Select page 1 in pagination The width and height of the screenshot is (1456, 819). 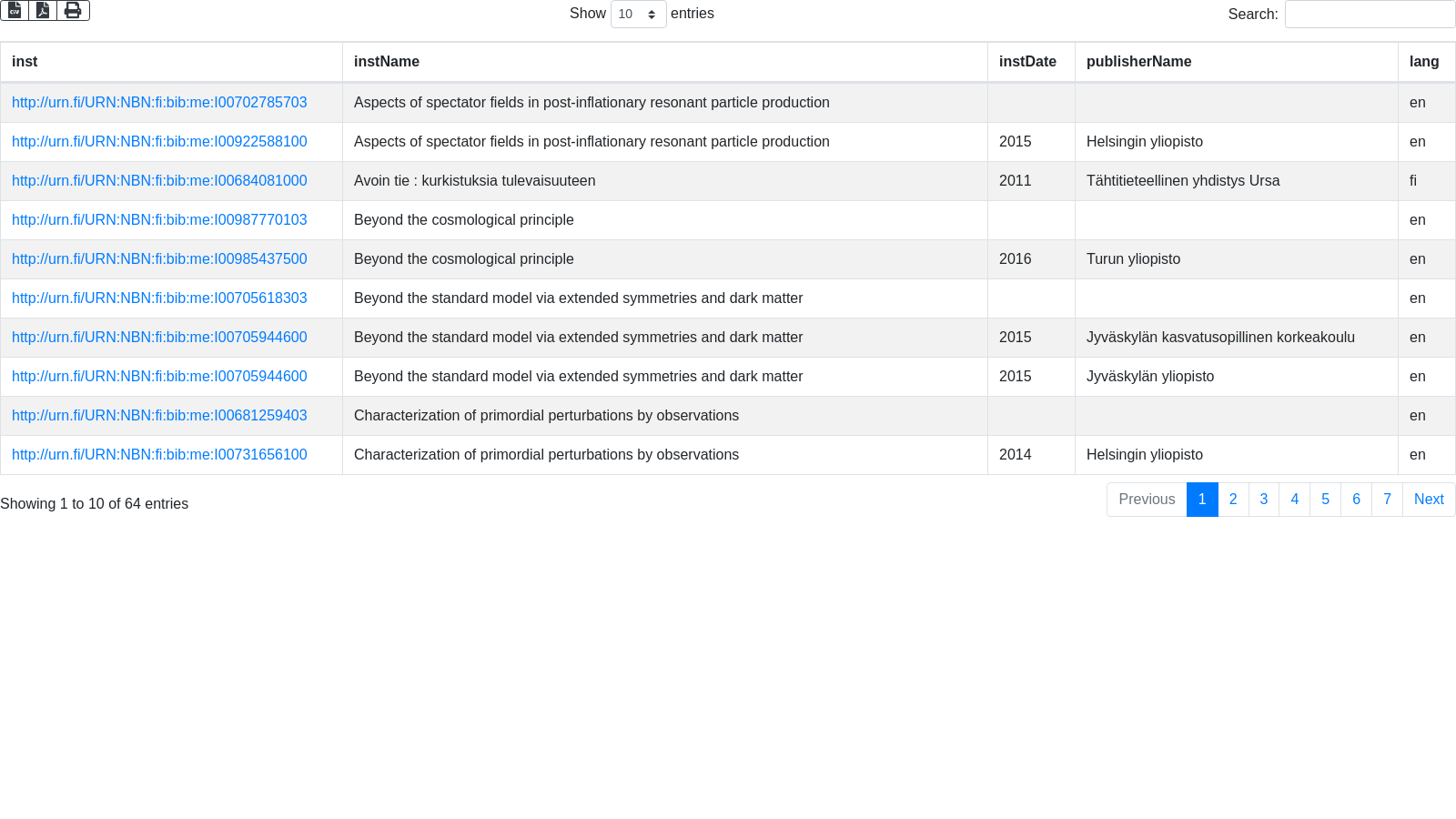coord(1202,500)
